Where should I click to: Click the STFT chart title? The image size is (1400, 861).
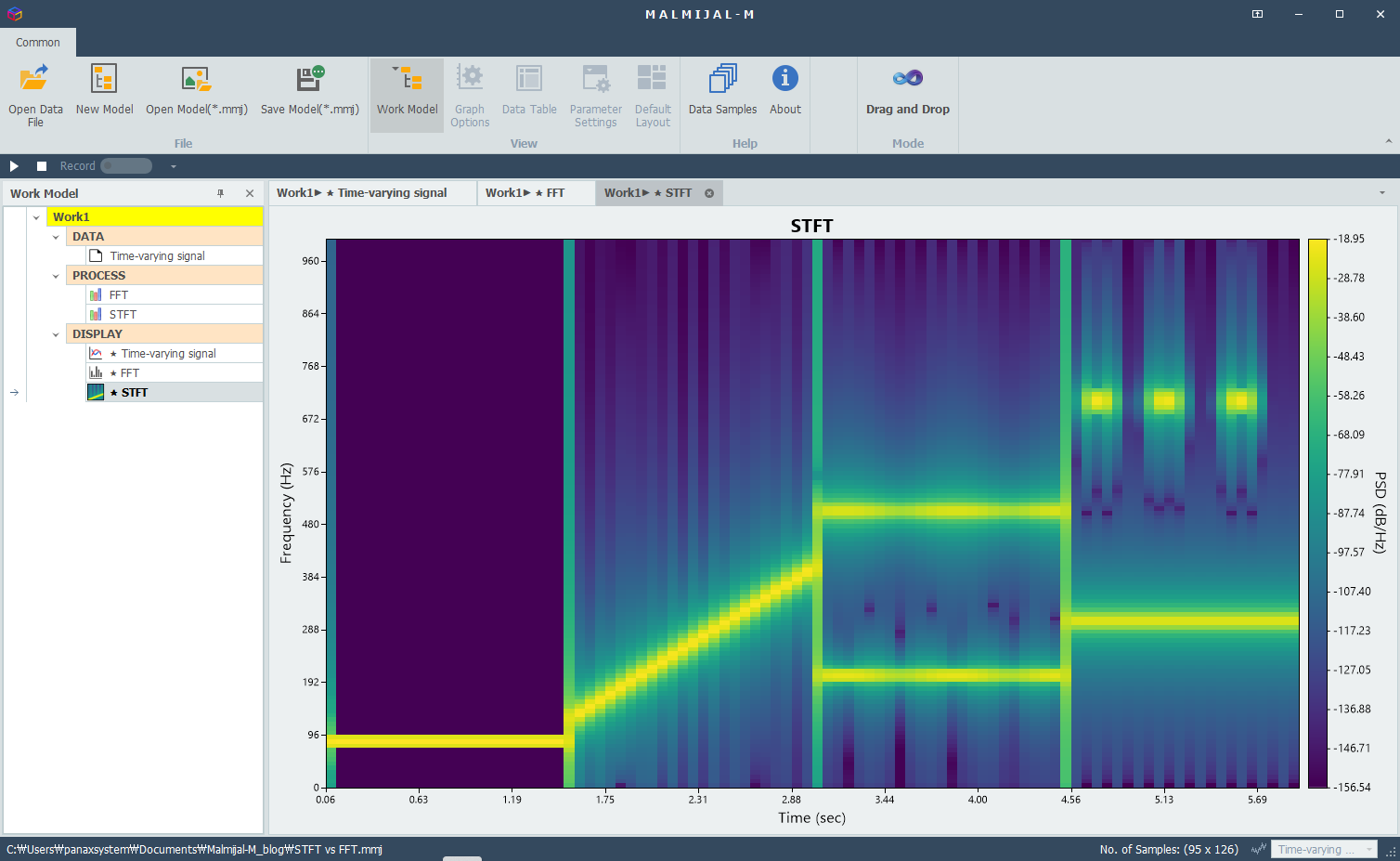811,226
